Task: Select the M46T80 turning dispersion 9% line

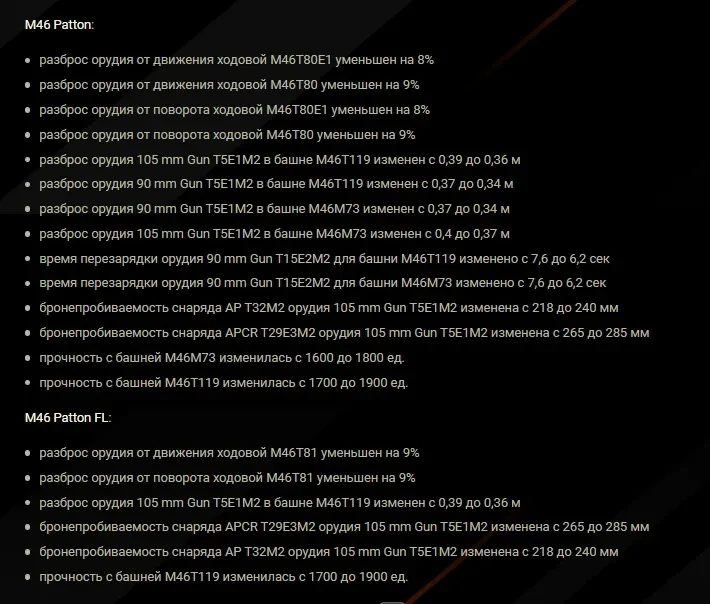Action: click(x=227, y=134)
